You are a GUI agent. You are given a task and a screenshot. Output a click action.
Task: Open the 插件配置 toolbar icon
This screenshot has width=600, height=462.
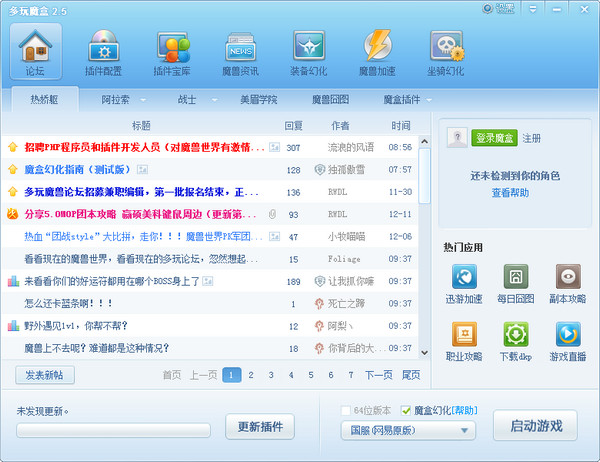pyautogui.click(x=104, y=52)
